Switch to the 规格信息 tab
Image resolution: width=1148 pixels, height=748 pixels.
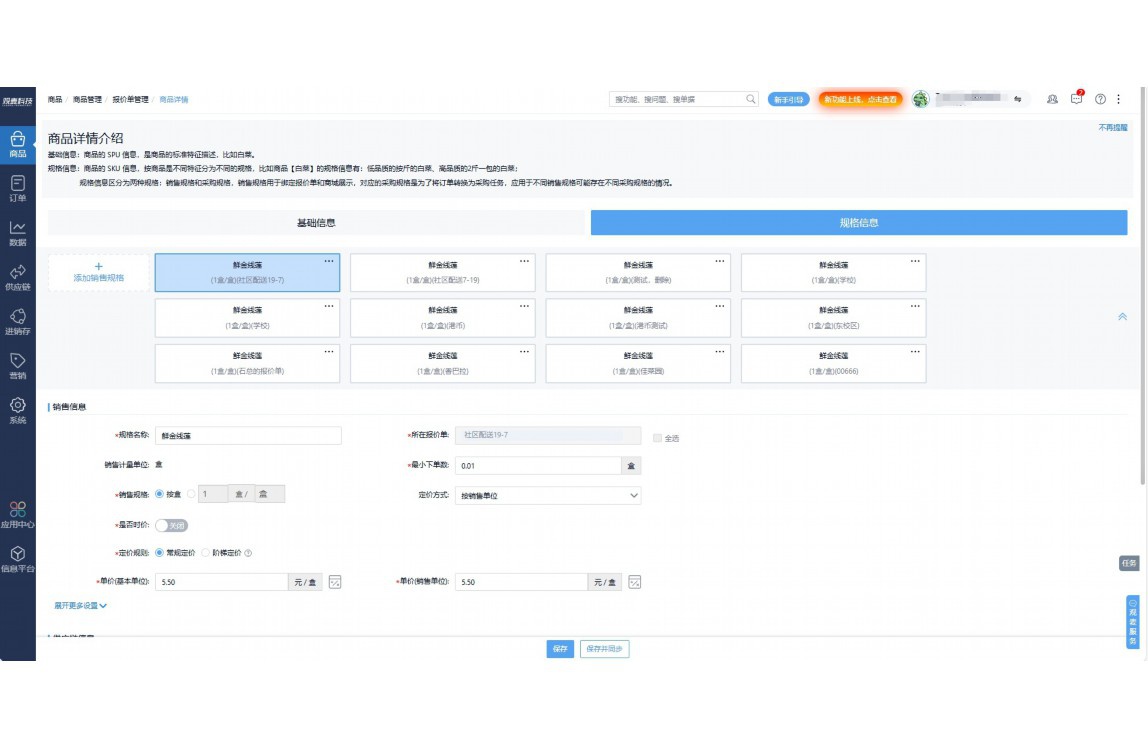(858, 223)
